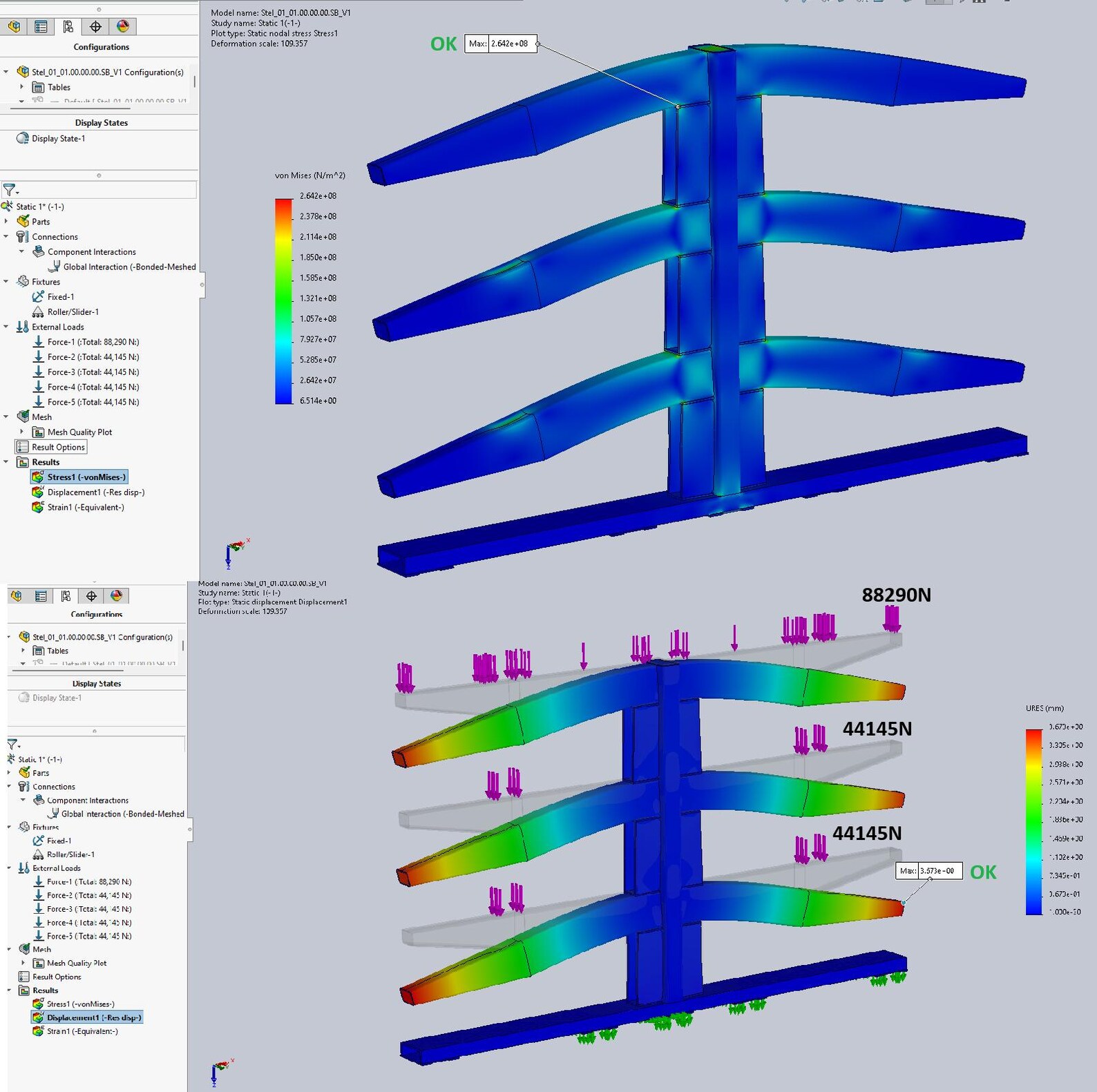The image size is (1097, 1092).
Task: Switch to the PropertyManager tab in top panel
Action: click(41, 26)
